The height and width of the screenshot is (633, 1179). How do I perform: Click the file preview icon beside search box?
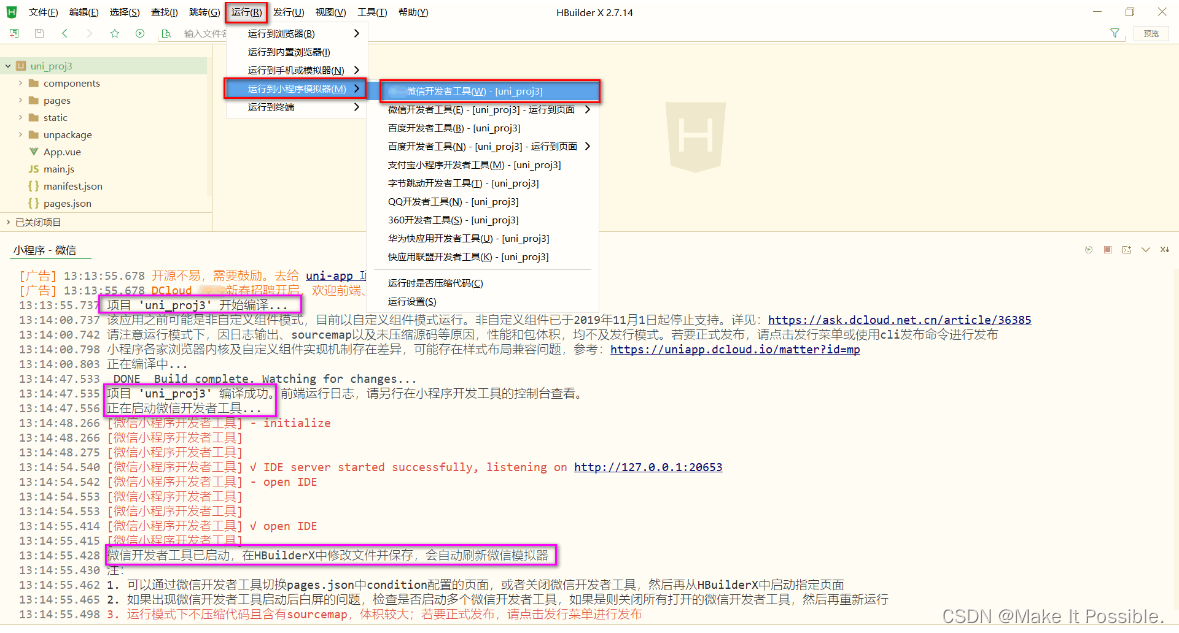[x=166, y=33]
